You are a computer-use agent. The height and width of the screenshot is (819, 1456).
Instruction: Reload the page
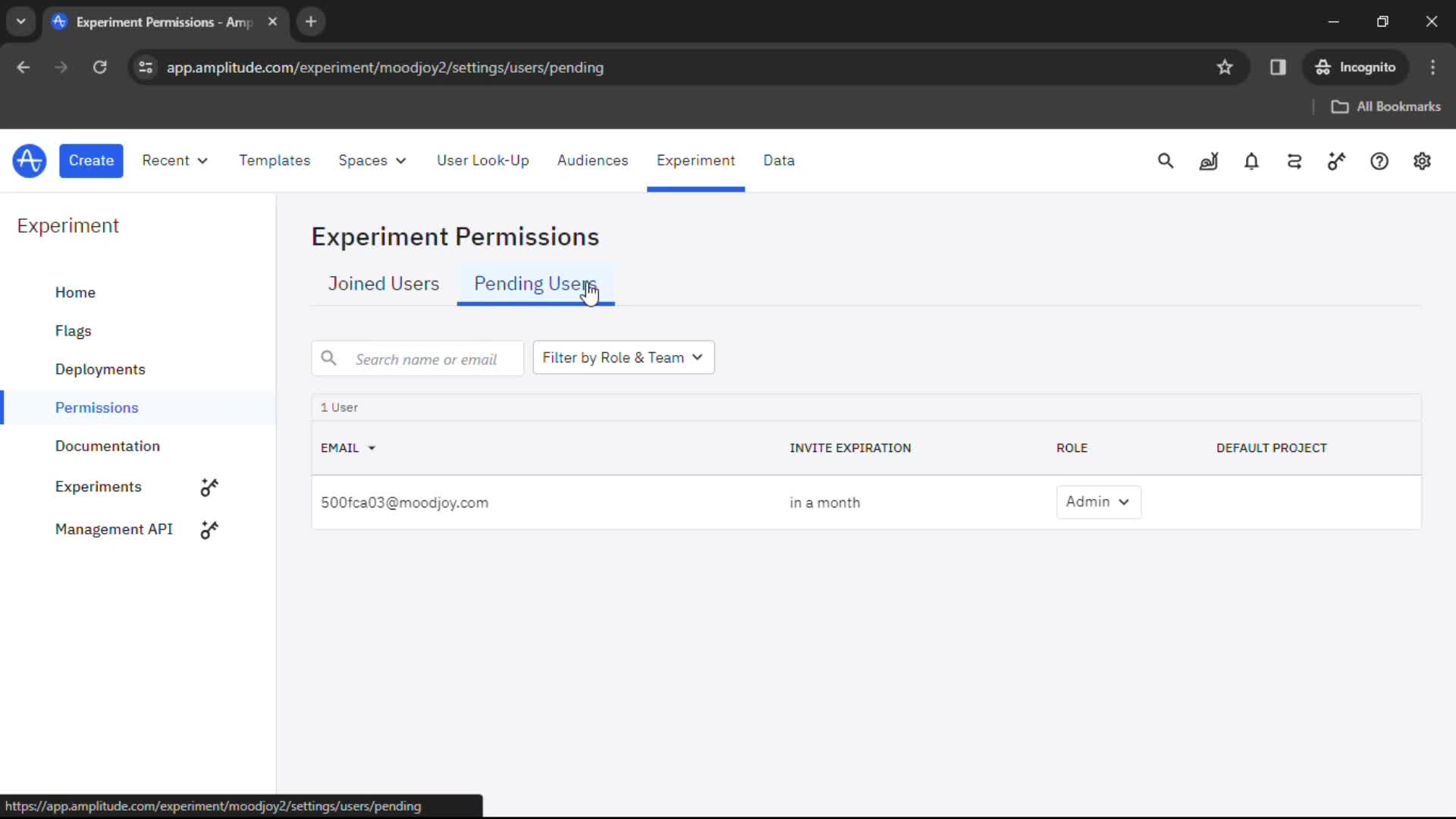click(99, 67)
